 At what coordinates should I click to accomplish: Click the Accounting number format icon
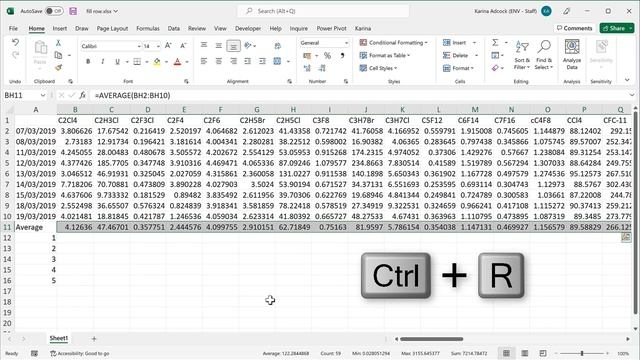pos(307,56)
